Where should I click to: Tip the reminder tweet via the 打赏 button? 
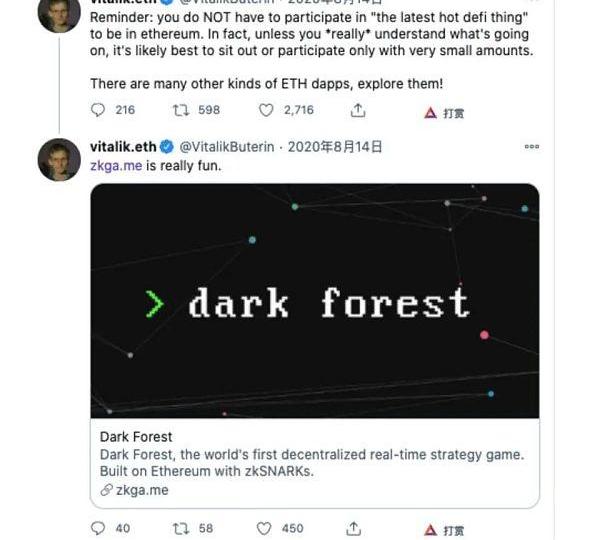point(445,113)
